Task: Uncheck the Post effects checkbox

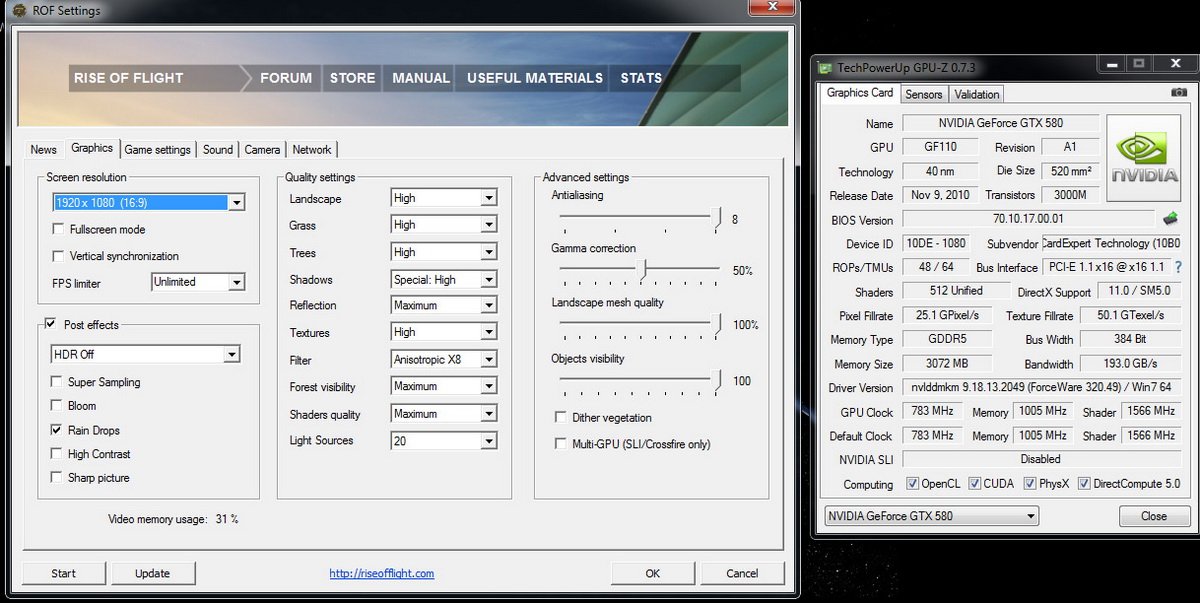Action: pyautogui.click(x=51, y=325)
